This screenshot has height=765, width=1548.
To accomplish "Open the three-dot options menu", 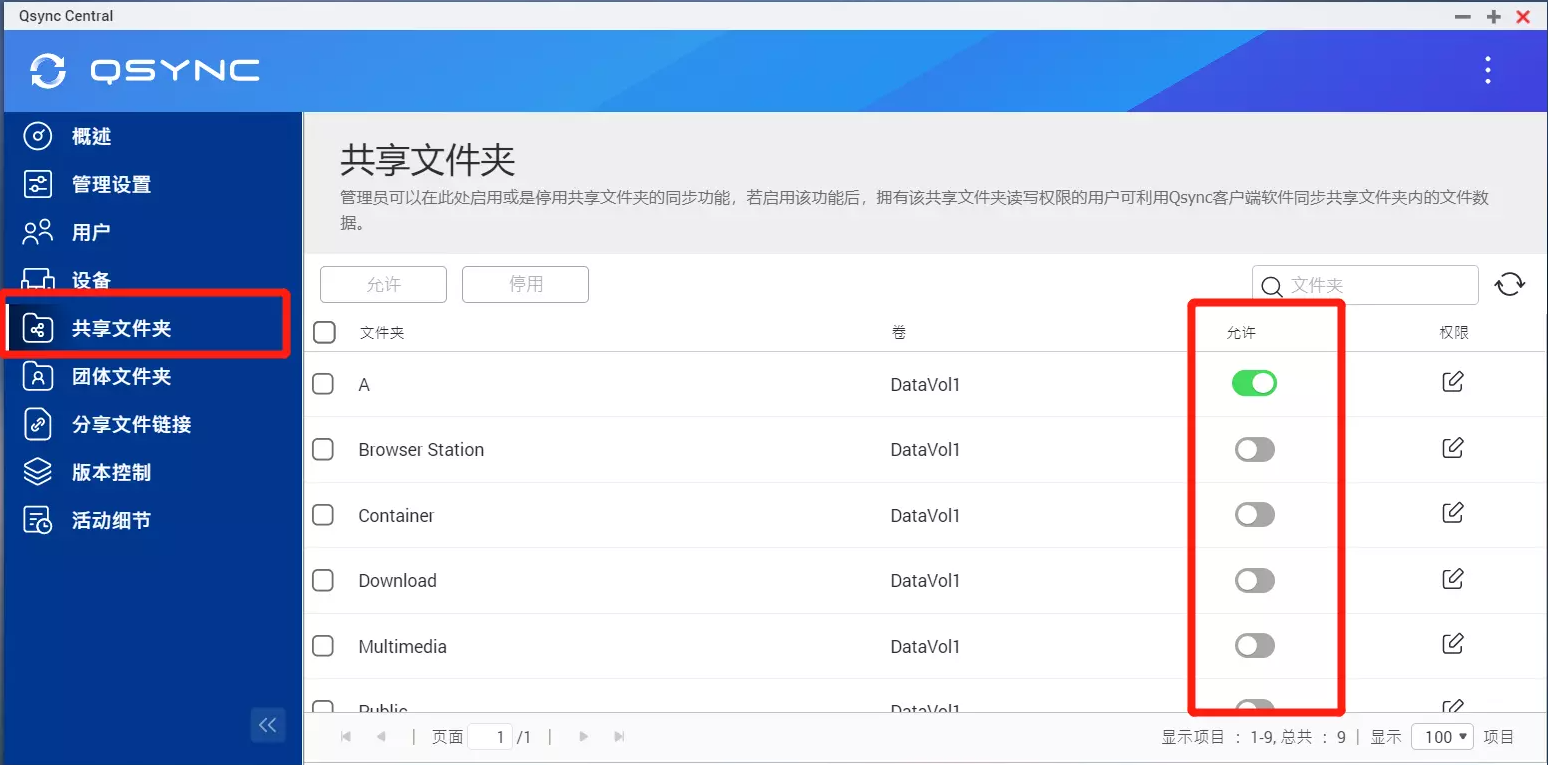I will click(1487, 70).
